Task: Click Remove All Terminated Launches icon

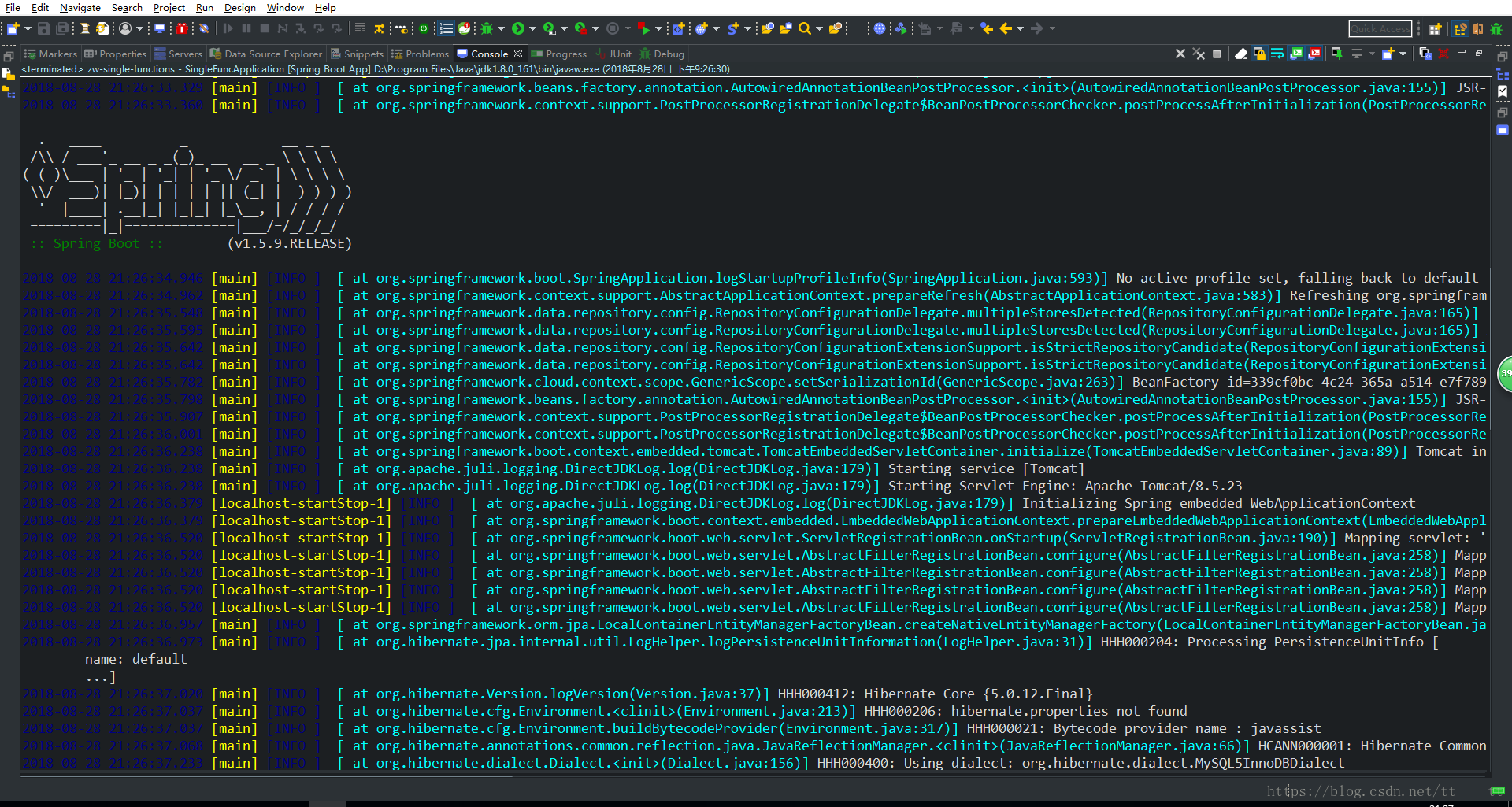Action: tap(1198, 54)
